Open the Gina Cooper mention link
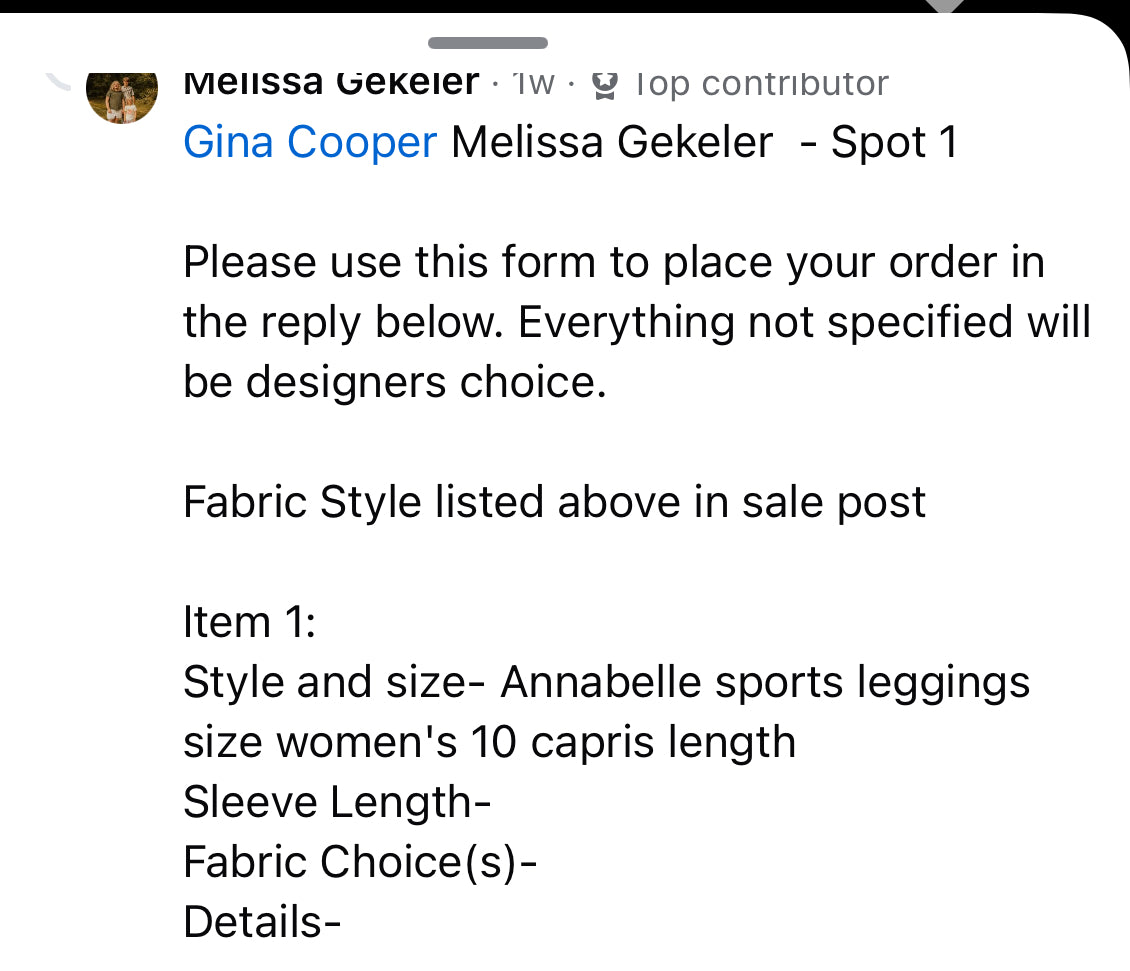 click(310, 143)
